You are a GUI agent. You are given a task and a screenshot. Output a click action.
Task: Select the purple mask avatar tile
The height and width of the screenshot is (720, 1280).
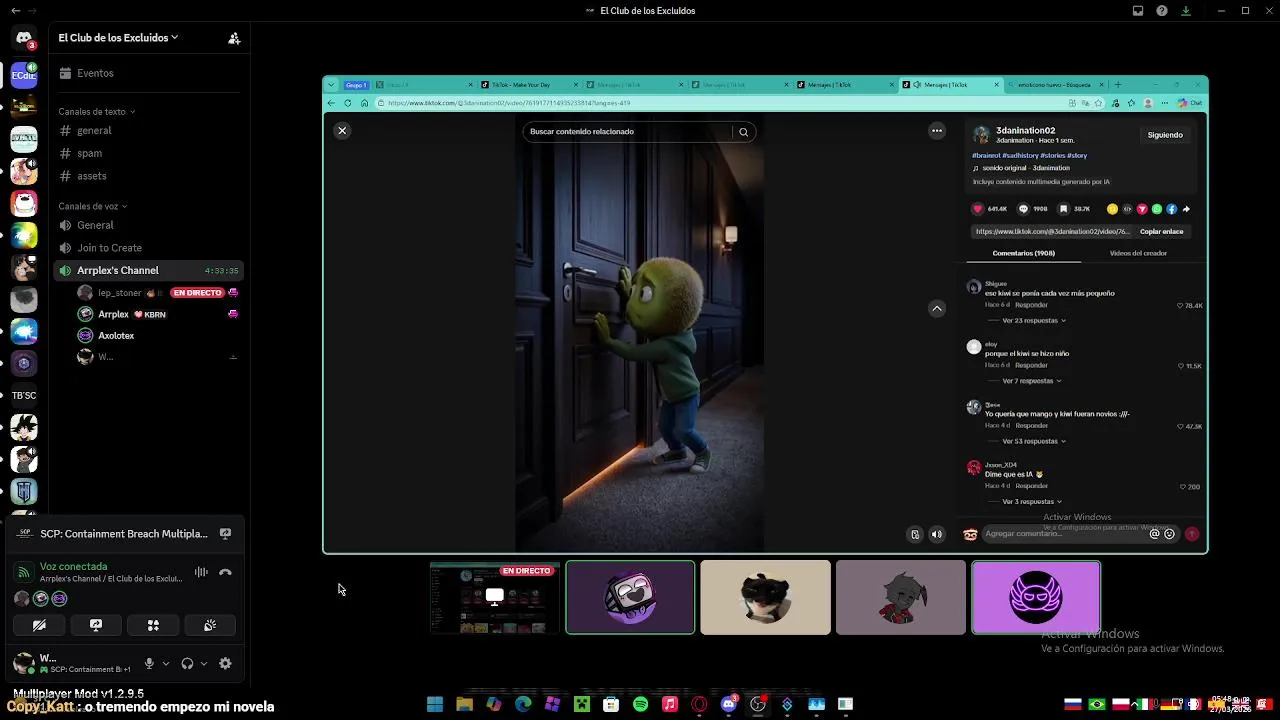pyautogui.click(x=1035, y=598)
